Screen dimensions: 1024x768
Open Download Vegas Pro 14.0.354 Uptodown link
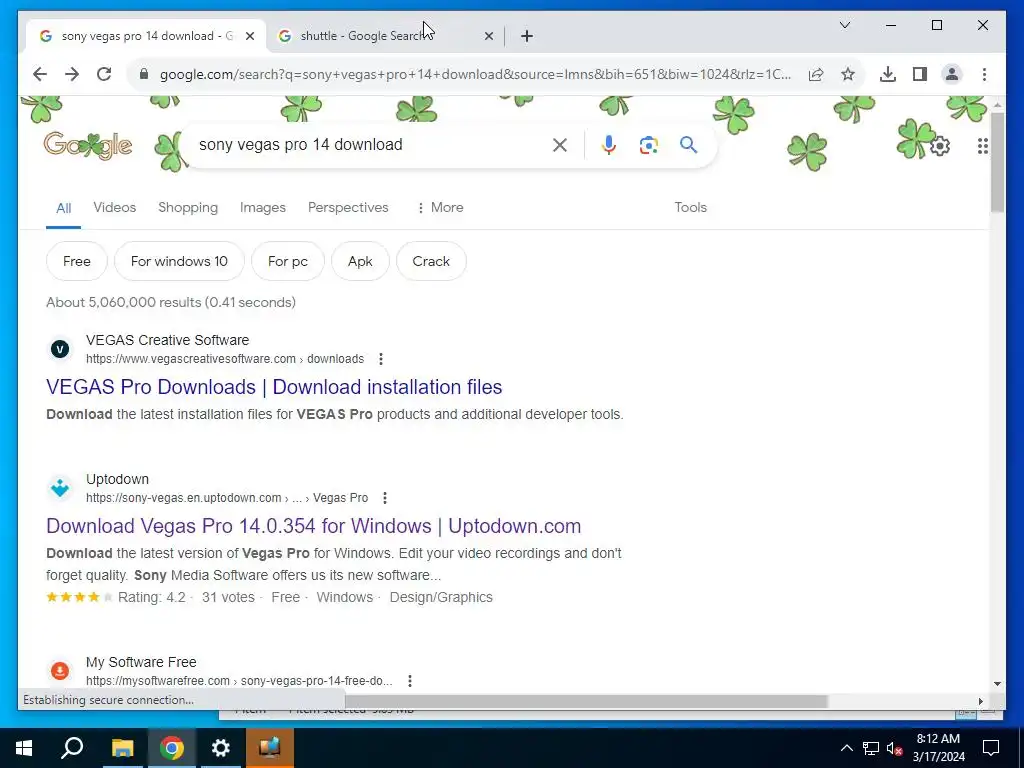point(313,526)
